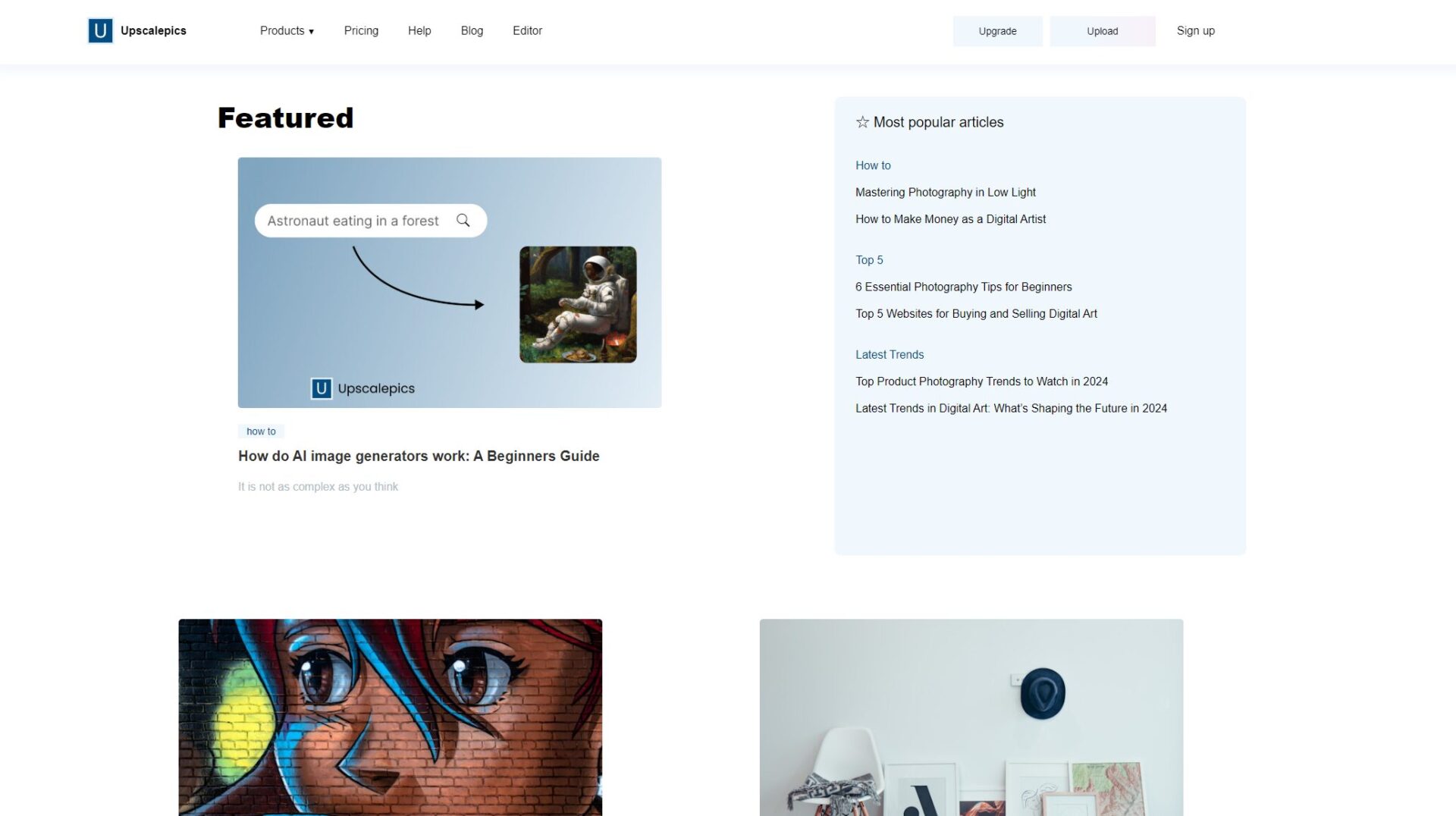The image size is (1456, 816).
Task: Open the Pricing page
Action: [361, 30]
